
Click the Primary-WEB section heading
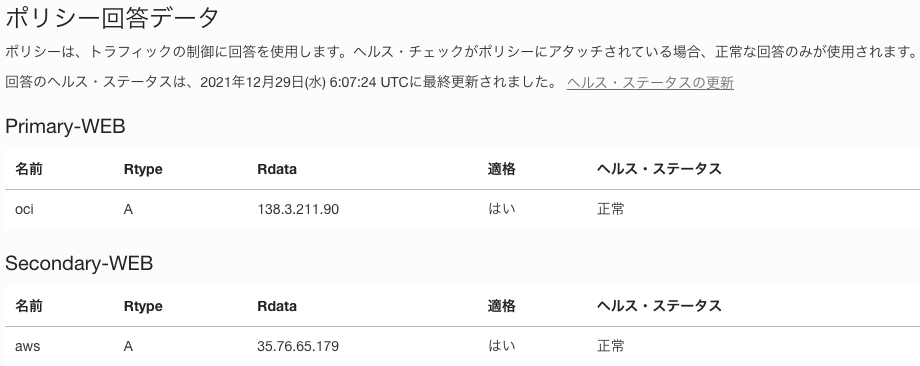click(x=65, y=126)
